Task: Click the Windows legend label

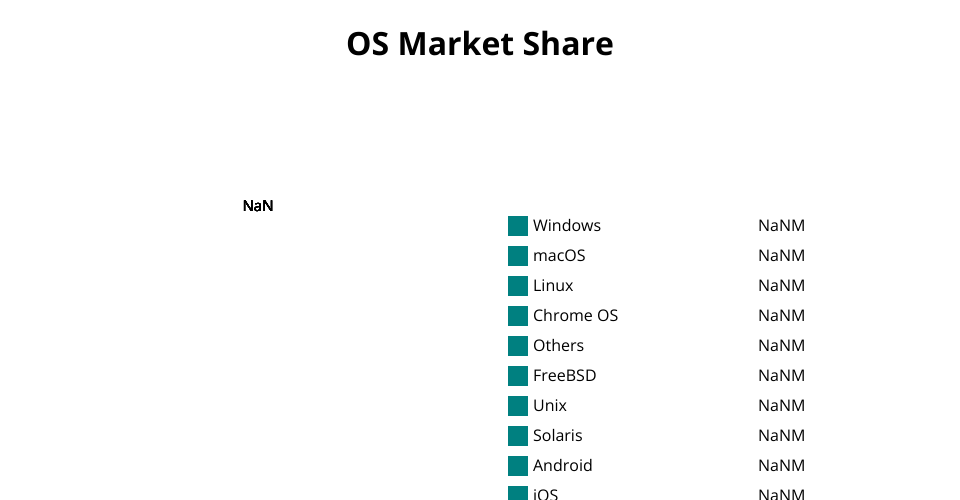Action: (x=566, y=226)
